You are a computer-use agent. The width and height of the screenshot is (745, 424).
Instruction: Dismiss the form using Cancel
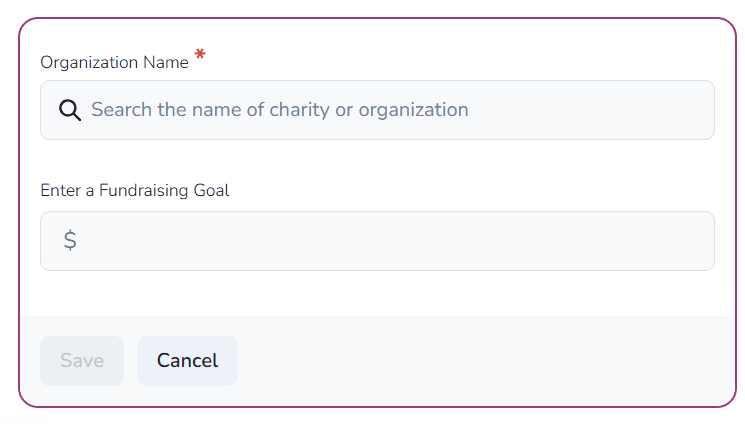[187, 361]
